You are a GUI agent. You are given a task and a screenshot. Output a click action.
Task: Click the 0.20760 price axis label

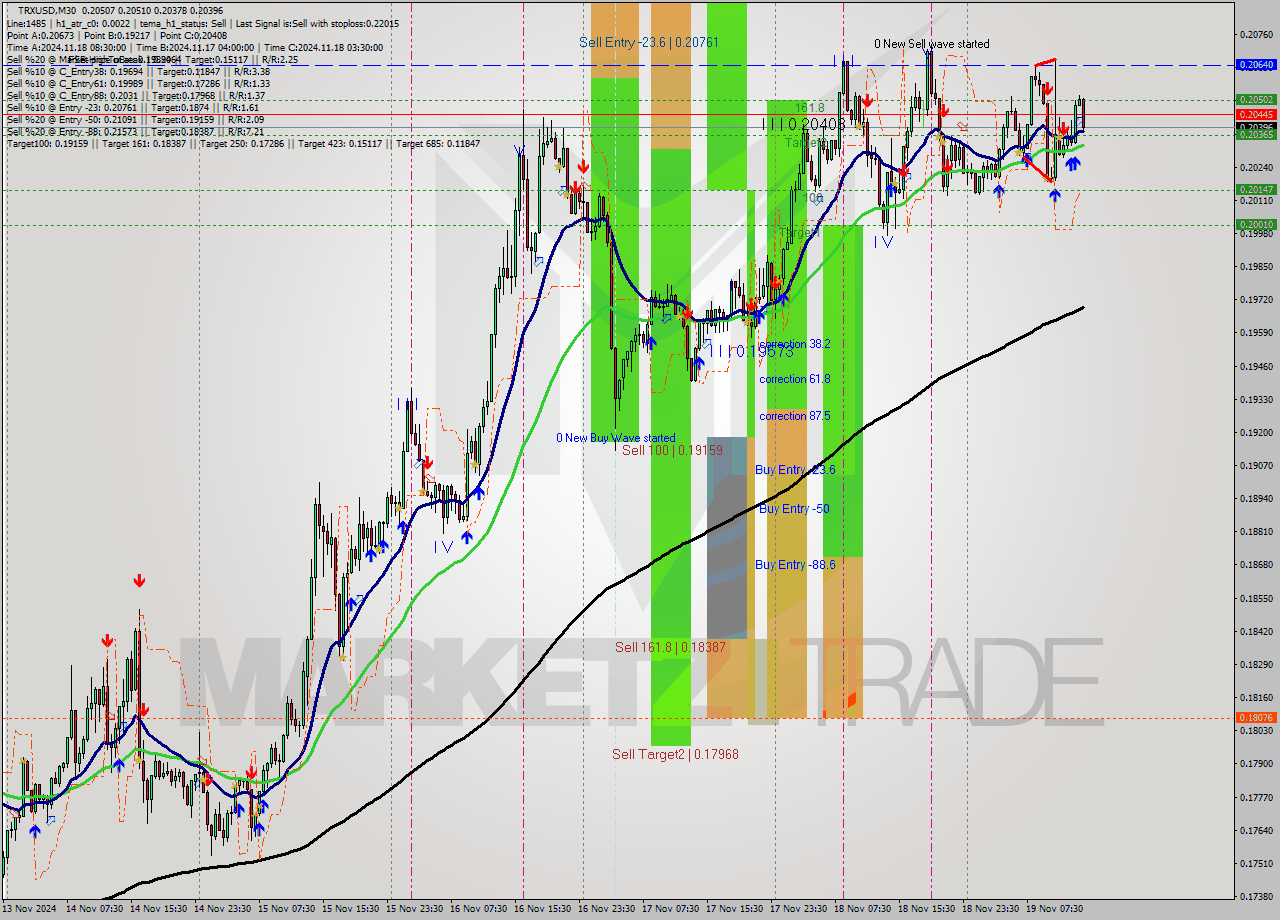click(x=1256, y=34)
